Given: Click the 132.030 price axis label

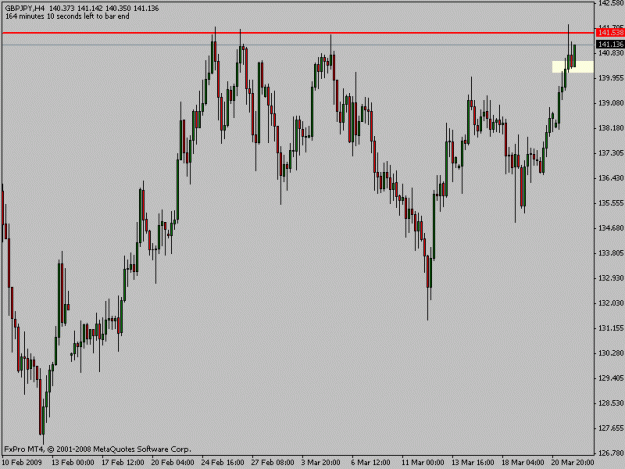Looking at the screenshot, I should point(610,303).
